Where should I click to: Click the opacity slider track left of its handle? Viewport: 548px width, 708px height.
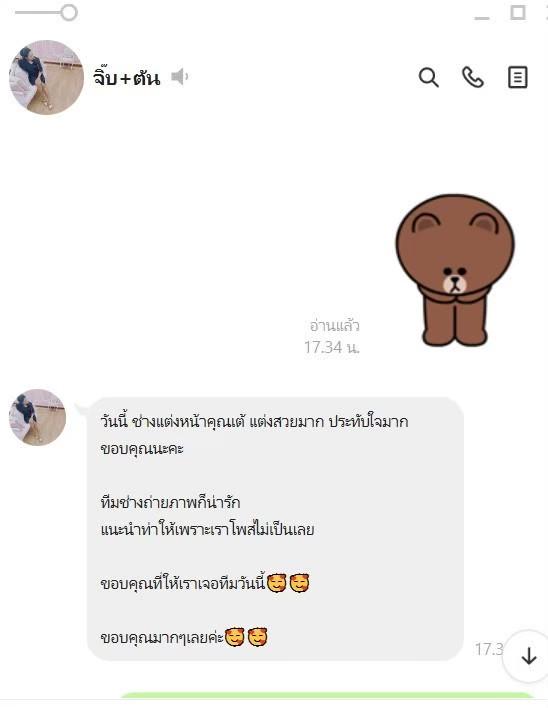point(38,12)
